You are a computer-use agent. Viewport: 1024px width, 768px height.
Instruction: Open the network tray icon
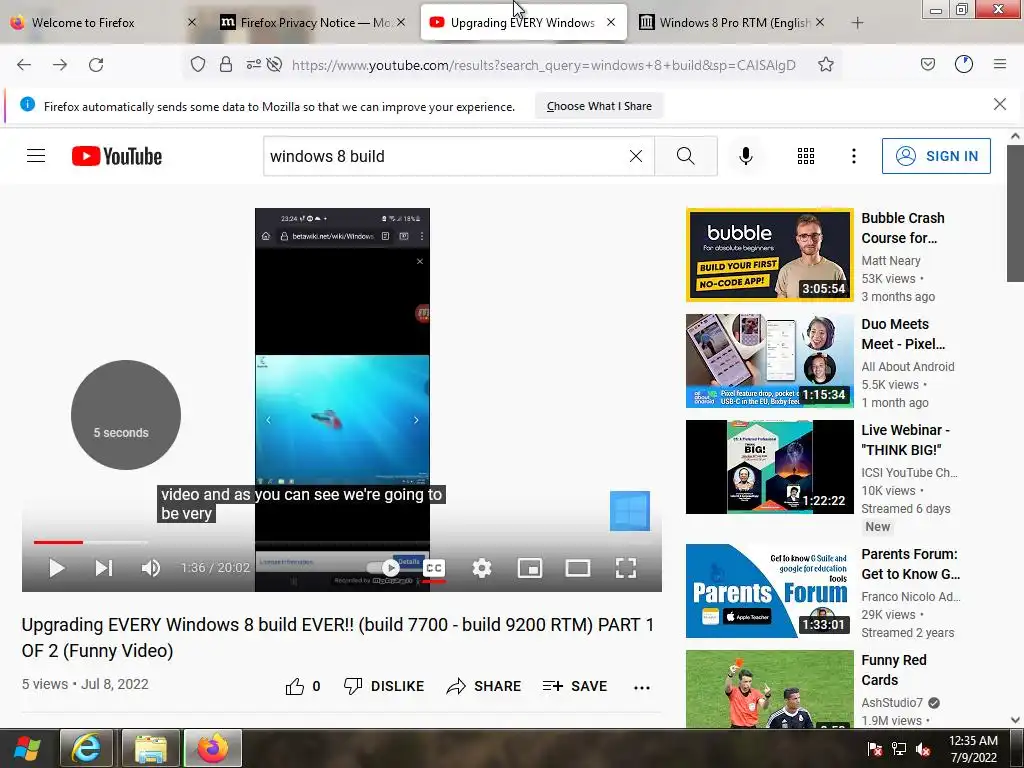coord(899,749)
